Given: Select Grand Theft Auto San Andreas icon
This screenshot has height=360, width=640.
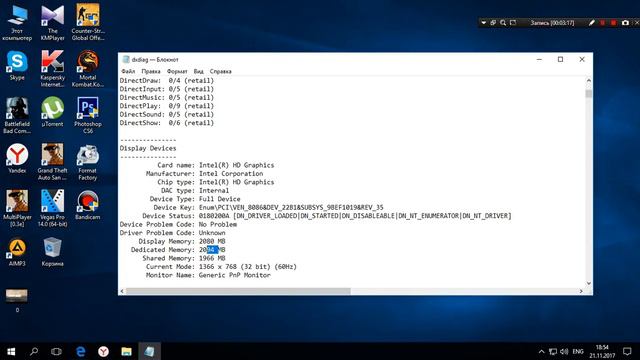Looking at the screenshot, I should click(x=53, y=162).
